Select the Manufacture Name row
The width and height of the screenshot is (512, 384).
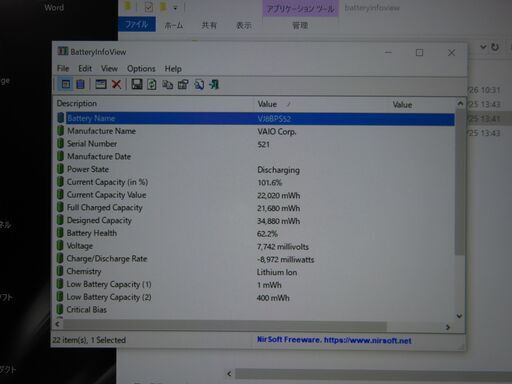[255, 131]
